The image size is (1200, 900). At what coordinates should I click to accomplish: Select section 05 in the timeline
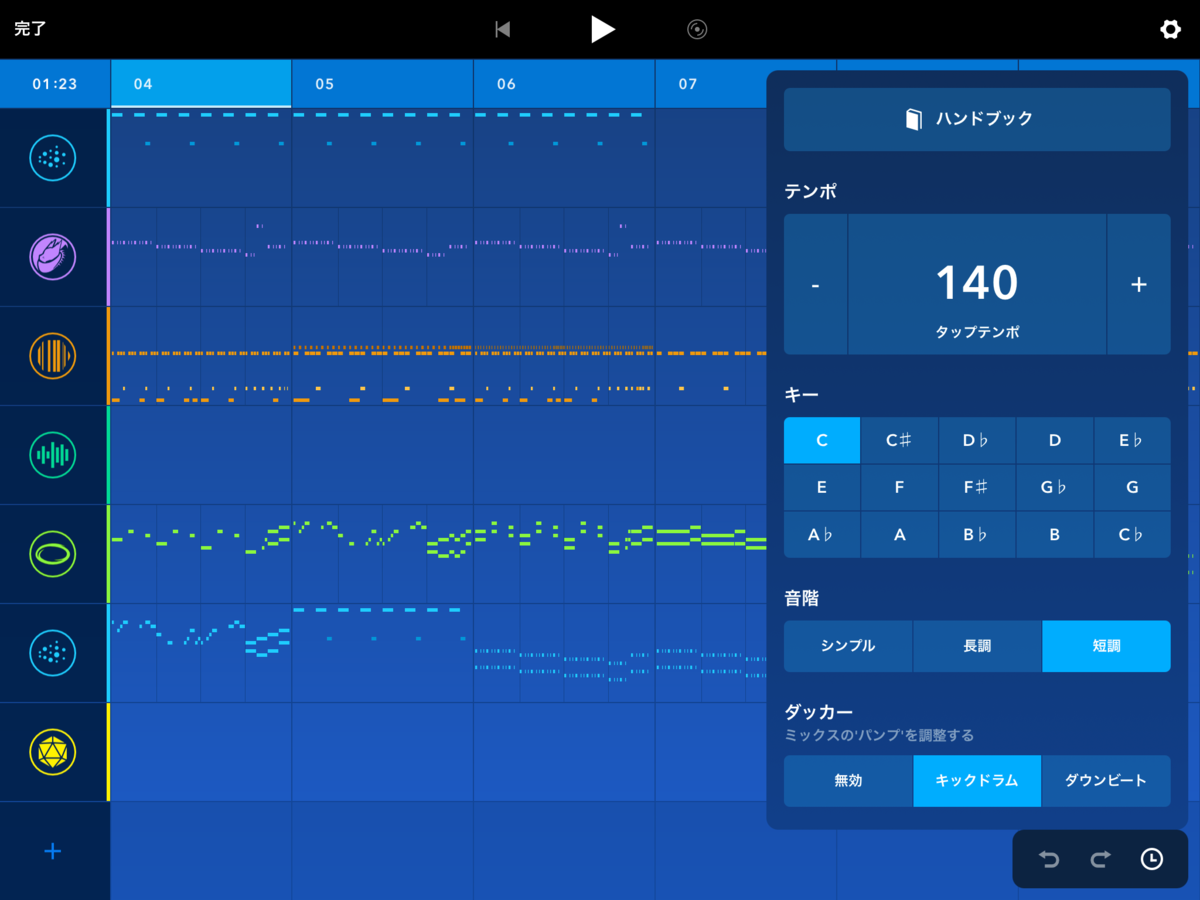tap(383, 84)
